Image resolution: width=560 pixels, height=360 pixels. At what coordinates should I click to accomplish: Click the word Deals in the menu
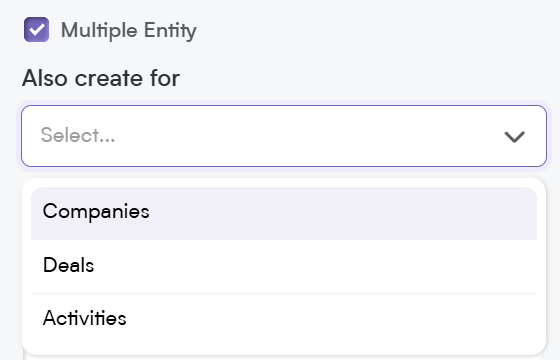click(69, 265)
